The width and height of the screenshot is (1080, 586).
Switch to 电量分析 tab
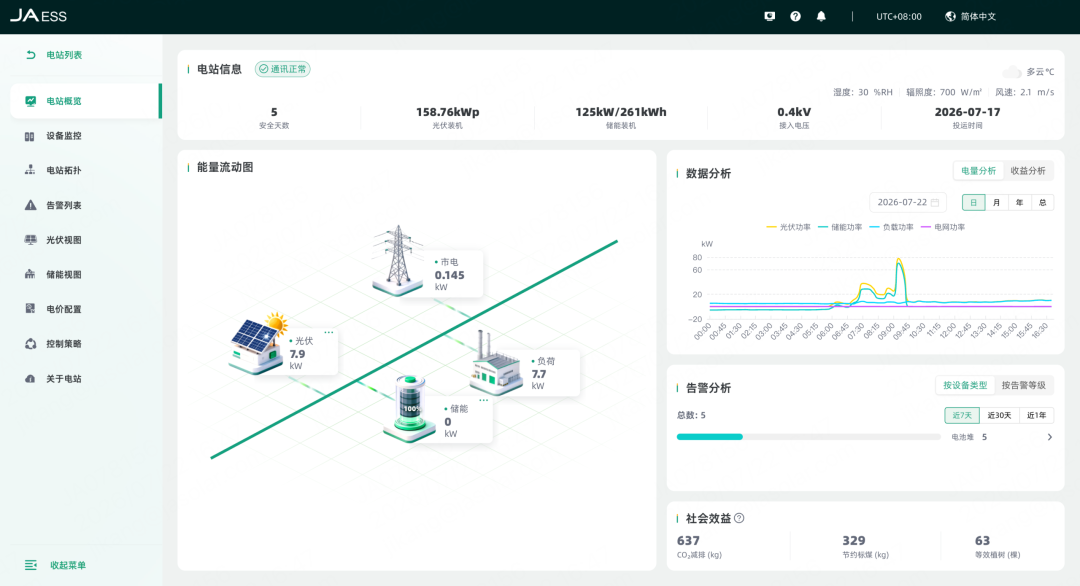pyautogui.click(x=978, y=171)
